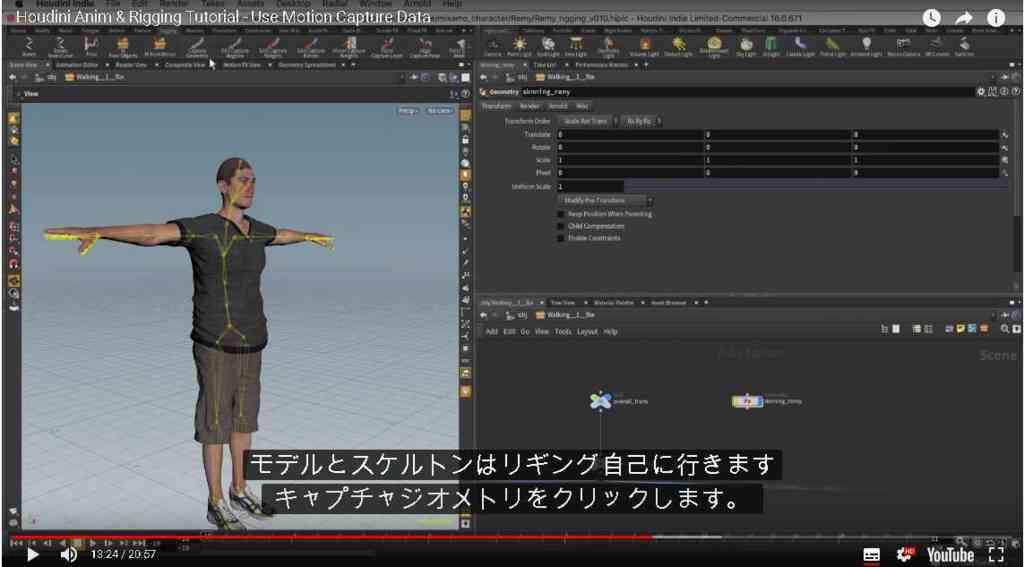Switch to the Render parameter tab

(x=530, y=106)
